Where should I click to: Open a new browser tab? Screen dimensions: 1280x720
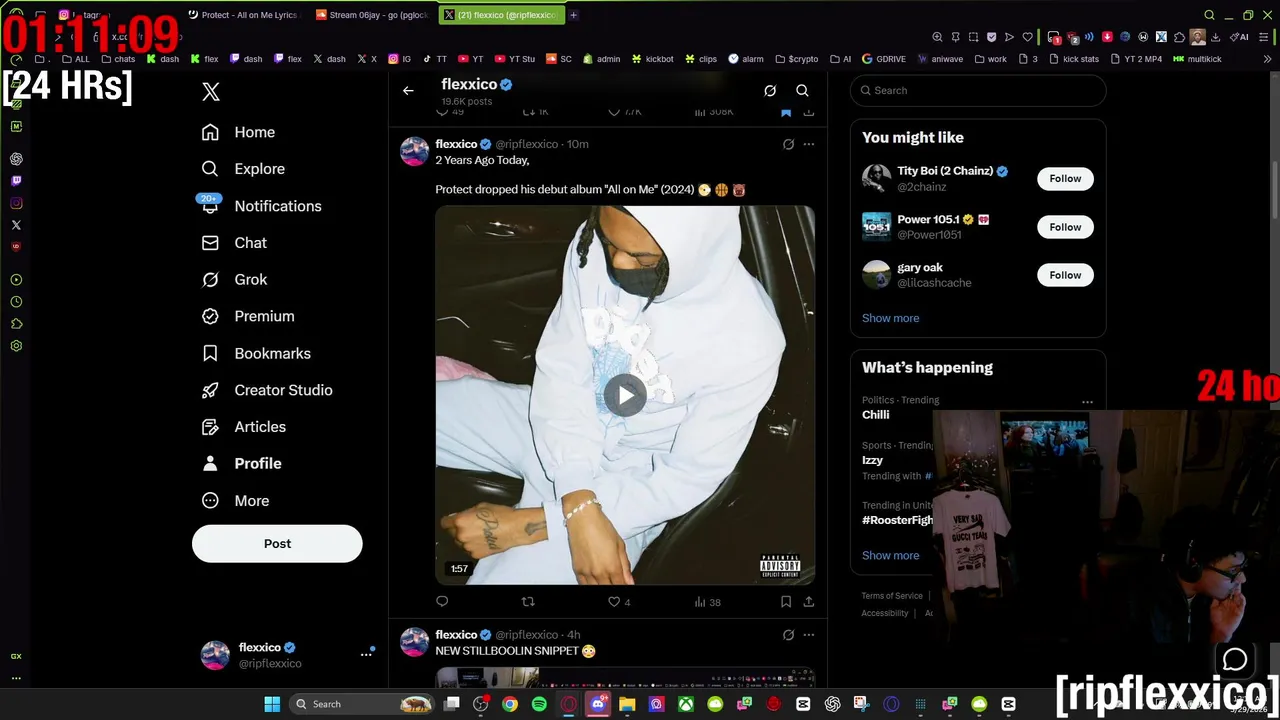click(x=573, y=15)
